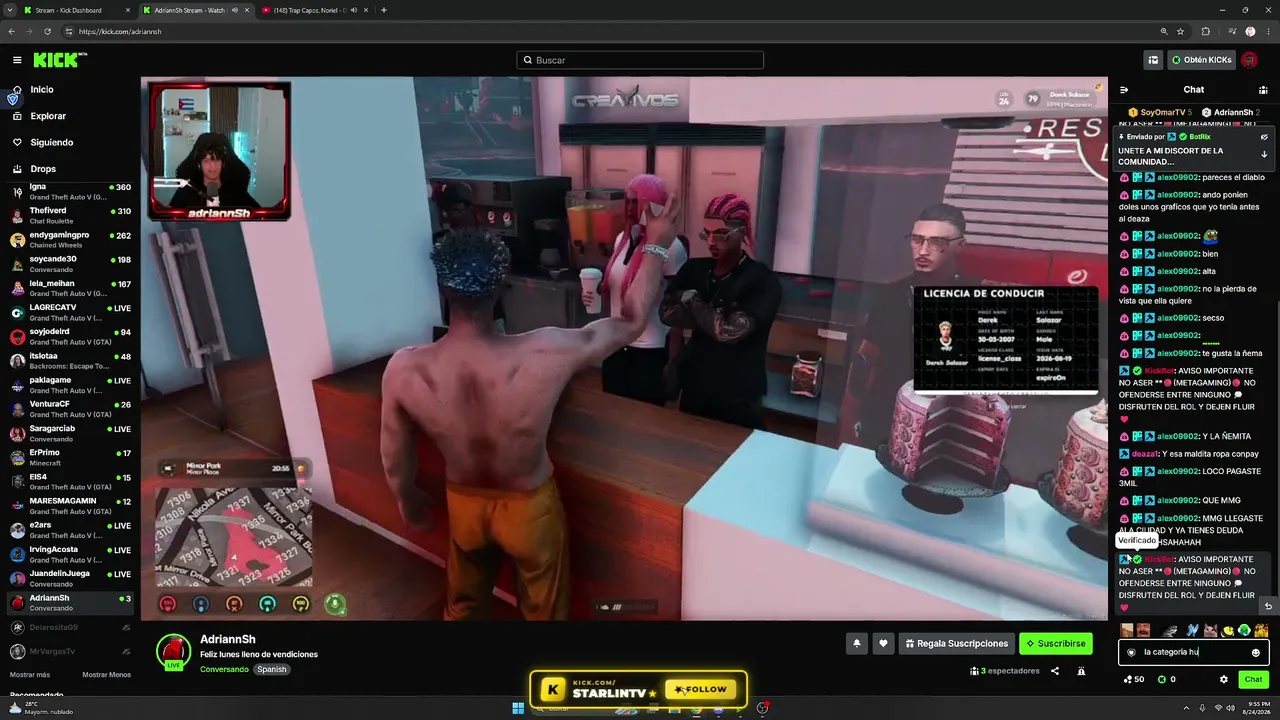
Task: Open the ErPrimo channel in the sidebar
Action: pyautogui.click(x=70, y=457)
